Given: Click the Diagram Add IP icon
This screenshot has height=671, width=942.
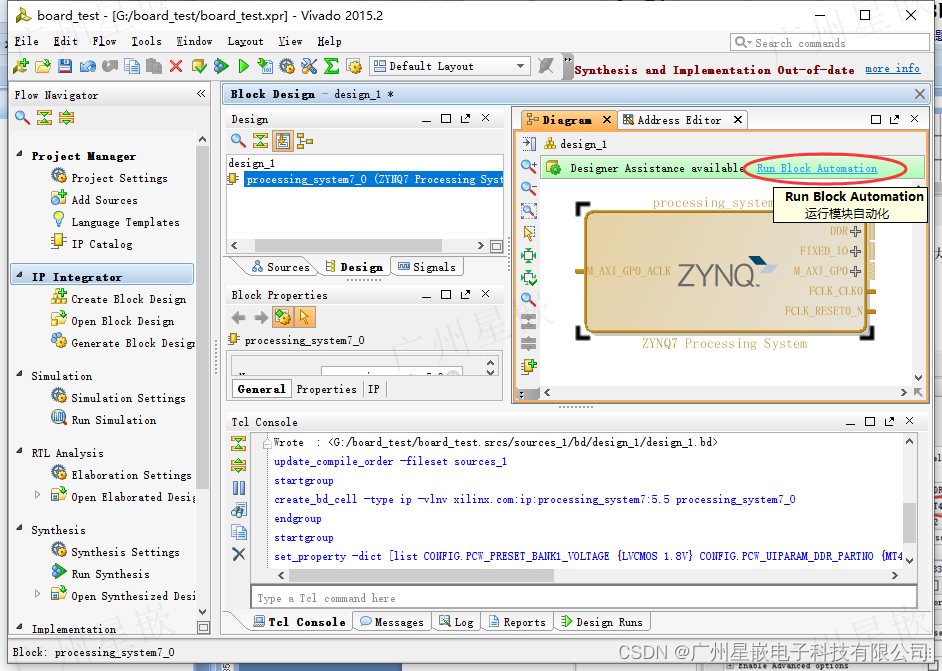Looking at the screenshot, I should [x=529, y=366].
